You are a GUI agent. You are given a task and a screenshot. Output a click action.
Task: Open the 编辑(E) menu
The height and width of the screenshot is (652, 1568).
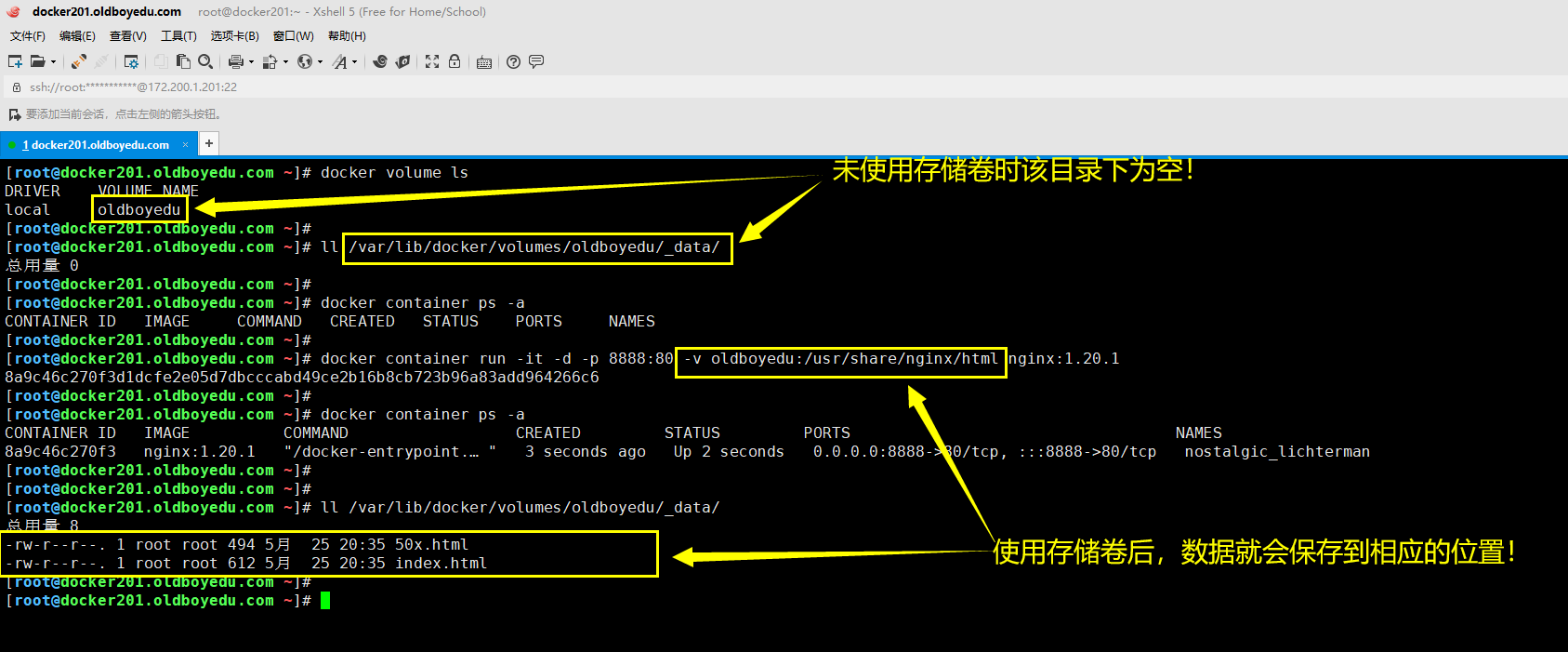click(x=77, y=36)
